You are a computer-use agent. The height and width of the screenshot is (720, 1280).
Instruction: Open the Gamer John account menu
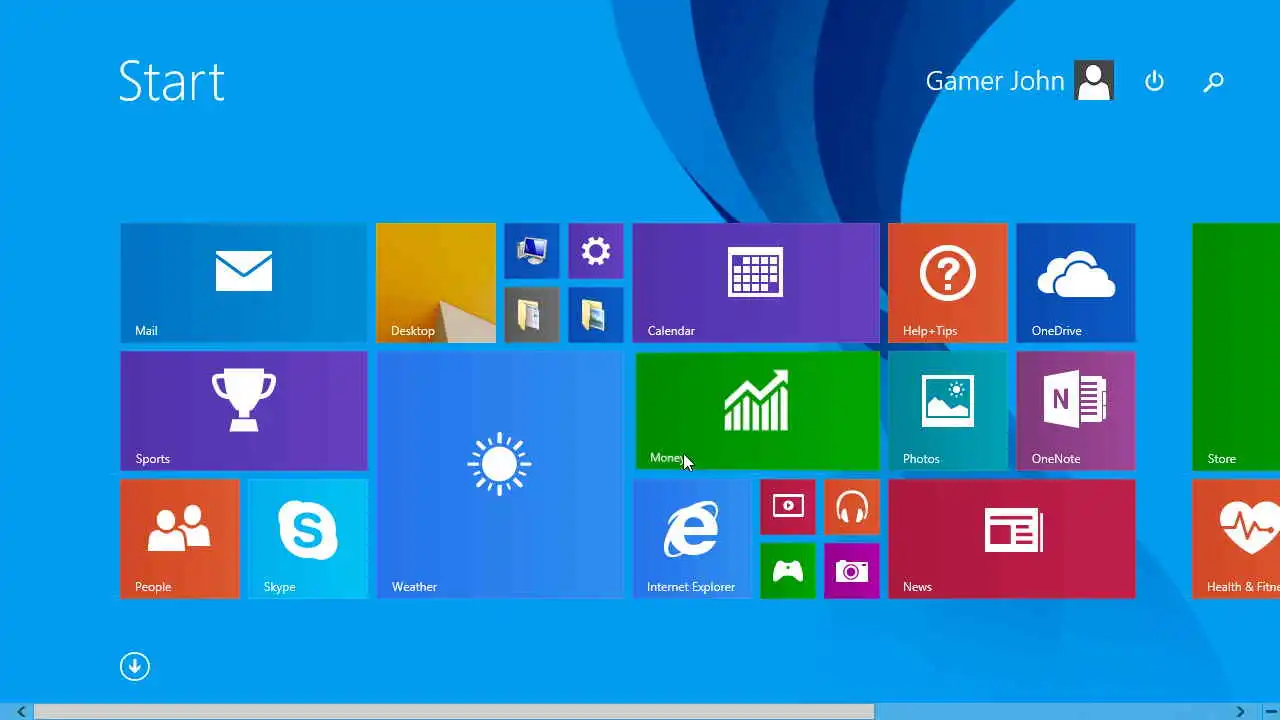[x=1019, y=81]
